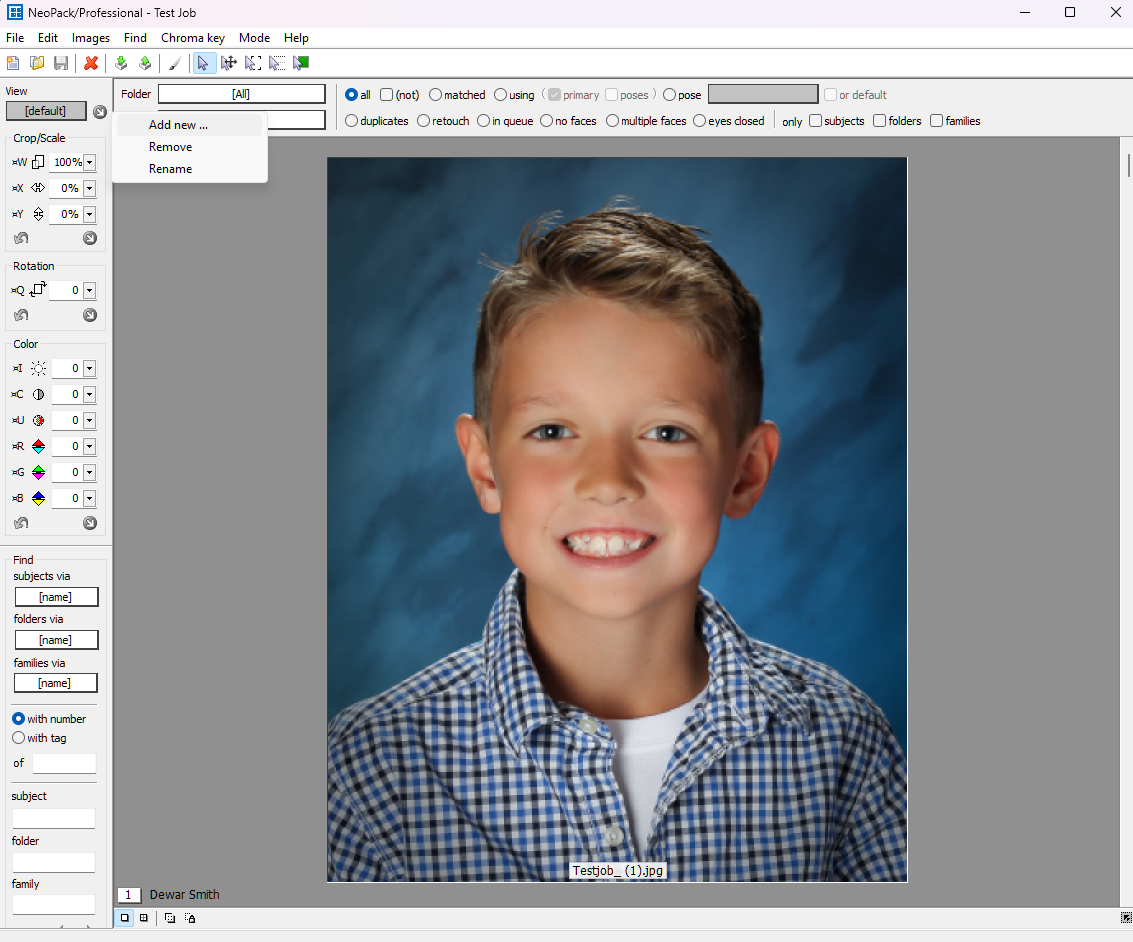Click the stacked squares icon in bottom bar
This screenshot has width=1133, height=942.
(x=170, y=918)
